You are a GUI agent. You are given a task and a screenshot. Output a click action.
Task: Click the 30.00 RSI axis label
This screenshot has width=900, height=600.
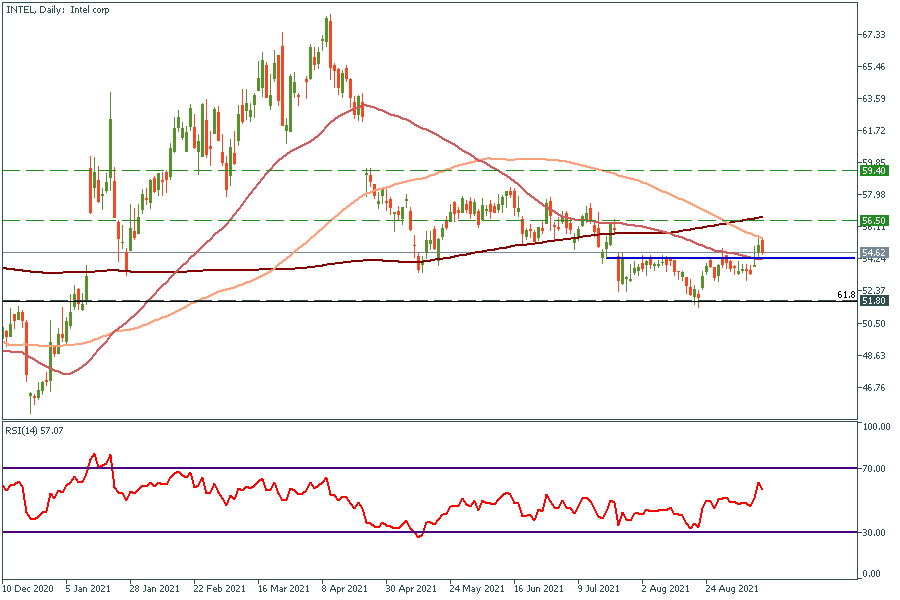(x=876, y=533)
